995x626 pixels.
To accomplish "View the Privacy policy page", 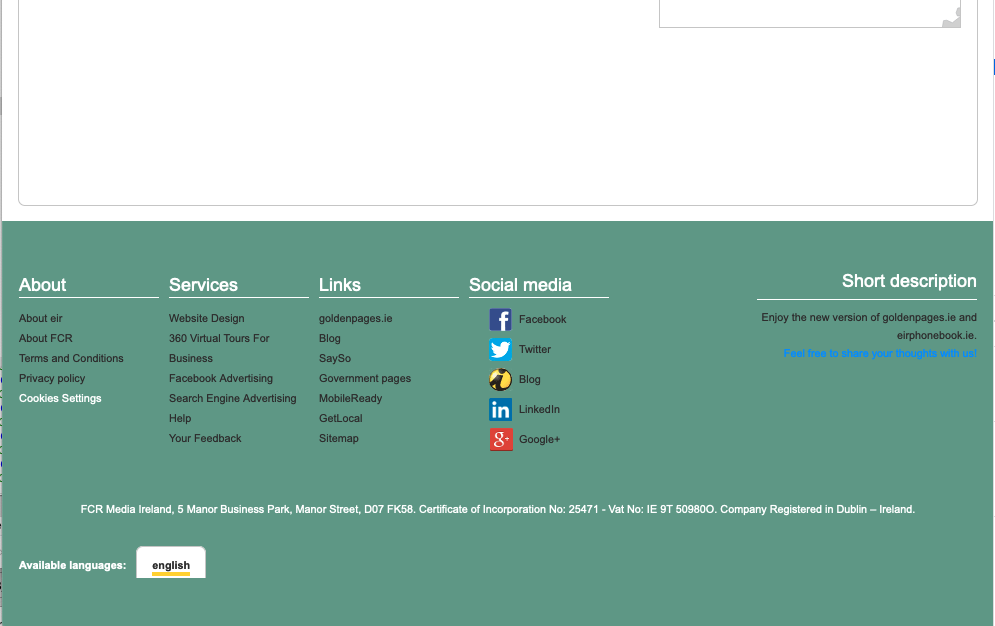I will click(x=52, y=378).
